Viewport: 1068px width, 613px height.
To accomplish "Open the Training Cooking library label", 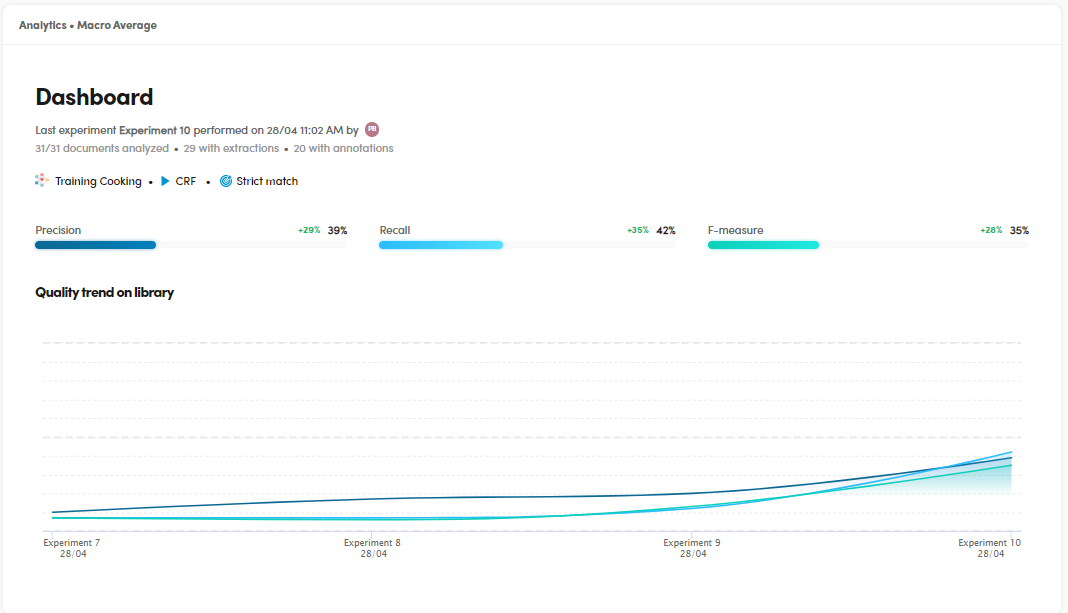I will pos(98,181).
